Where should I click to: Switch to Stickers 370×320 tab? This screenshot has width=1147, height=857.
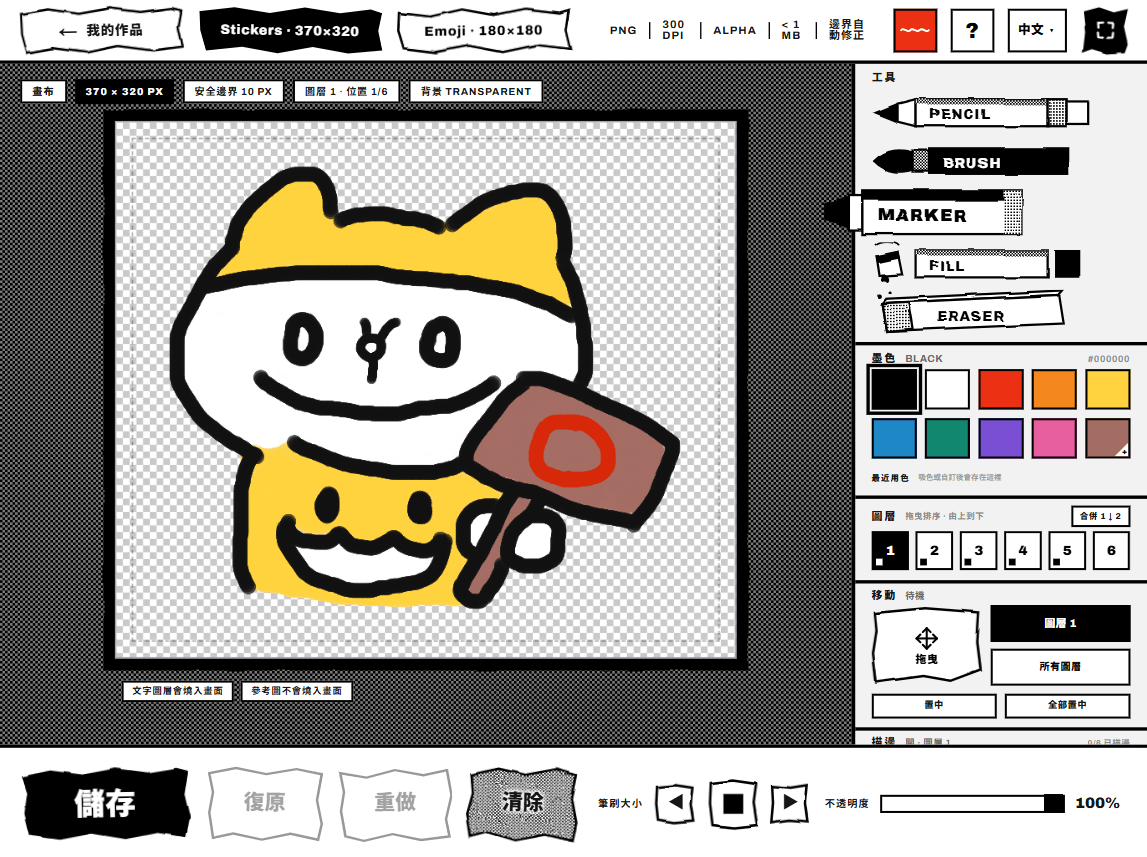[290, 31]
